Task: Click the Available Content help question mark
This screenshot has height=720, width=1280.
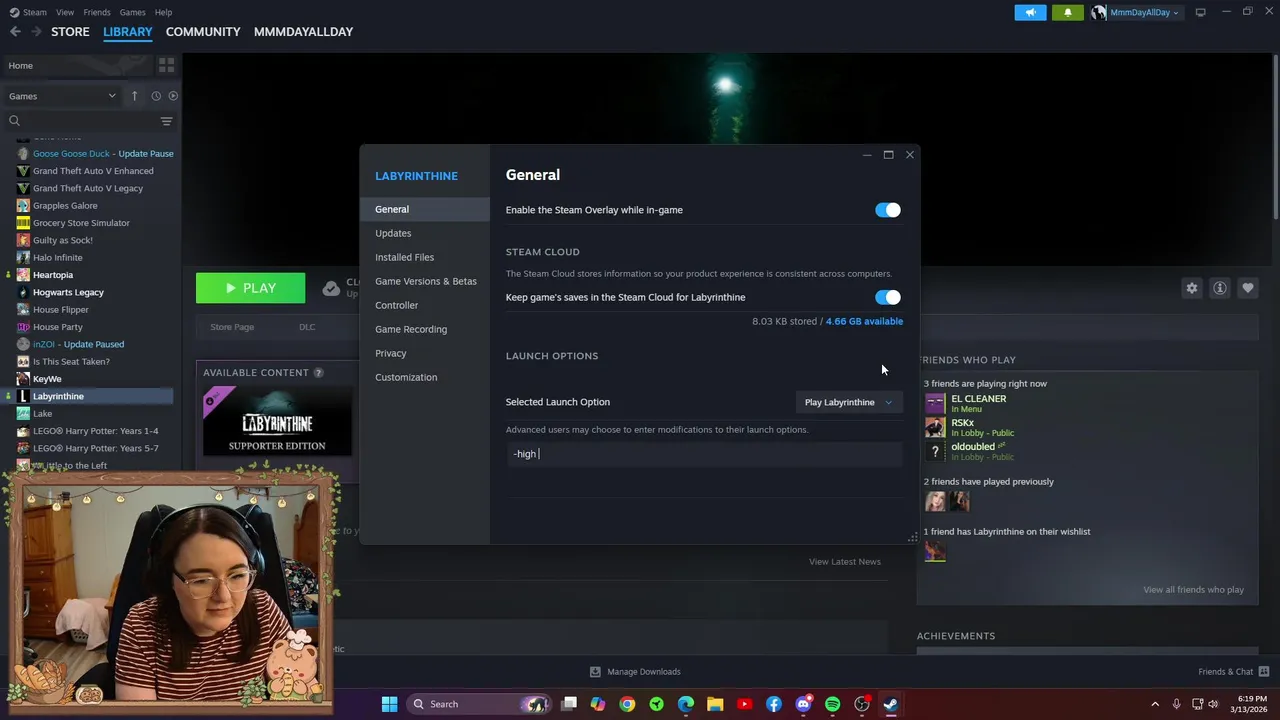Action: coord(318,373)
